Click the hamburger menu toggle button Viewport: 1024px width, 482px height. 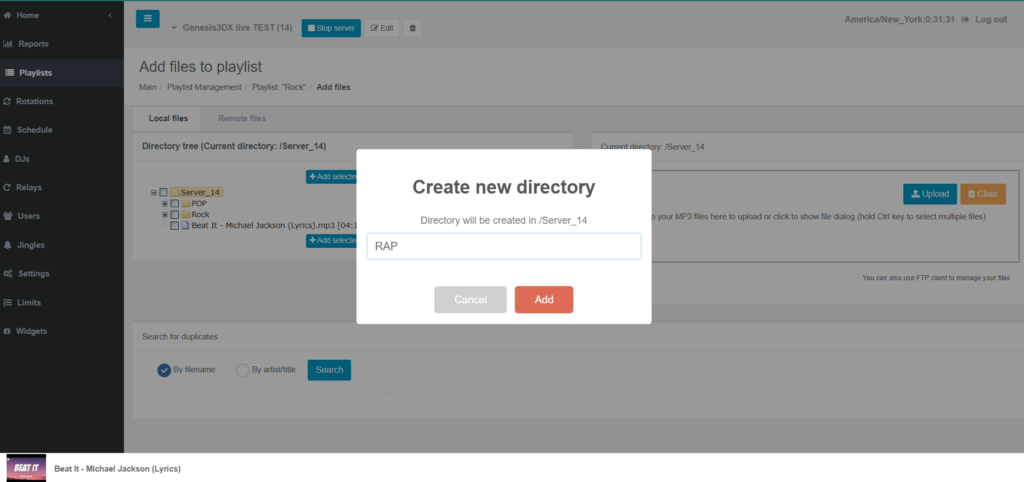[147, 18]
